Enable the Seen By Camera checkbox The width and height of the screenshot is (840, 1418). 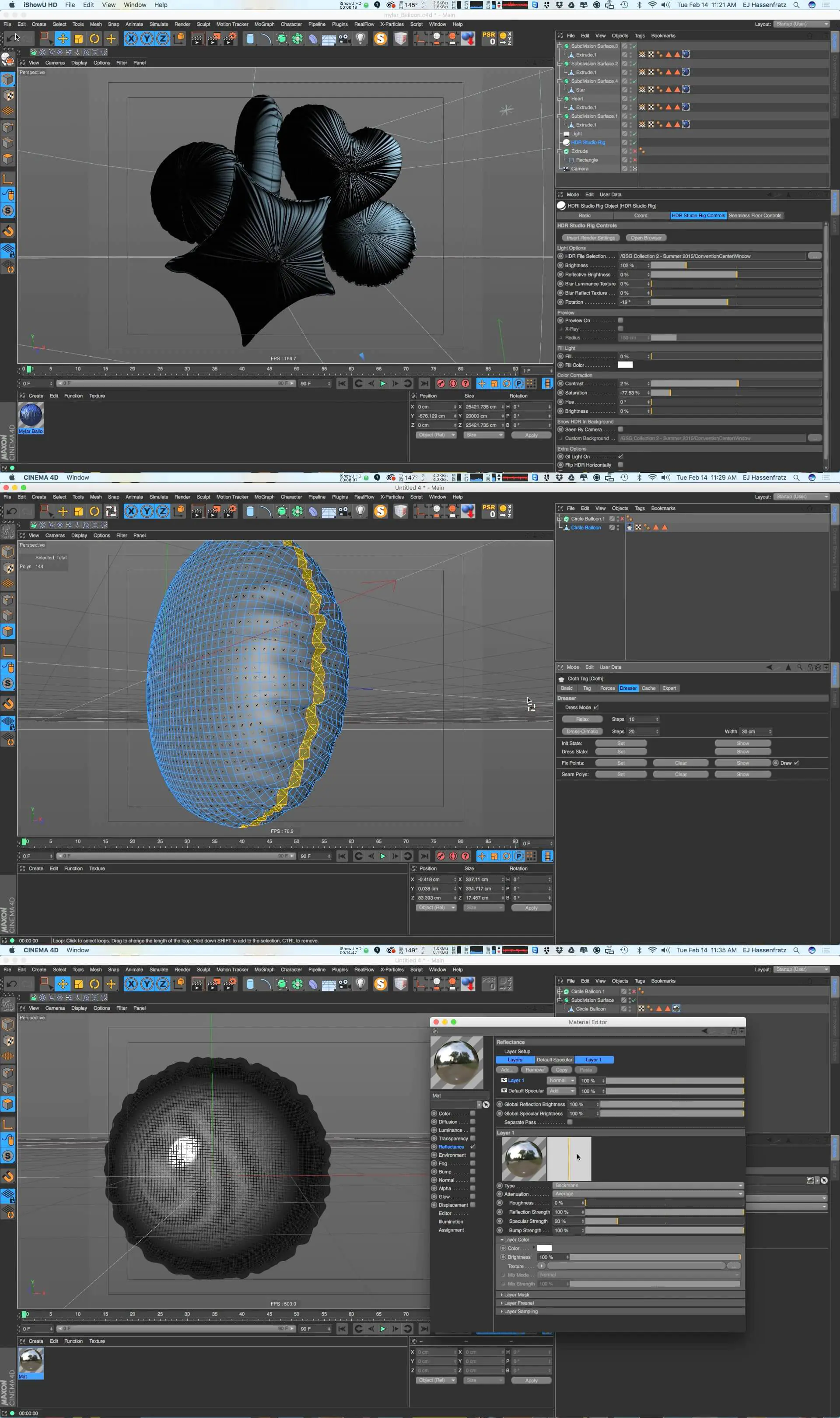tap(620, 429)
